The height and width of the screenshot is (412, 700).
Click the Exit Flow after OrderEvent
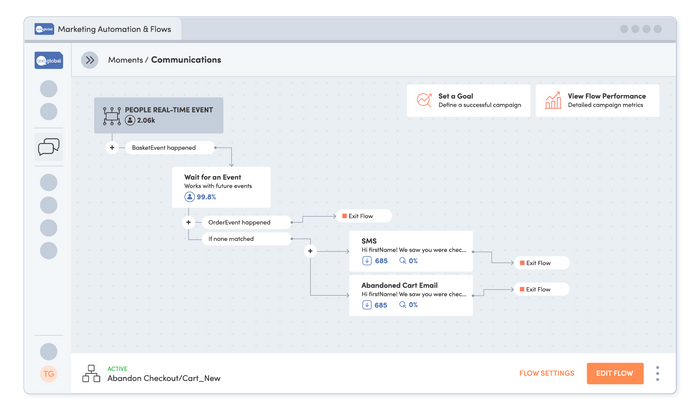[x=363, y=215]
